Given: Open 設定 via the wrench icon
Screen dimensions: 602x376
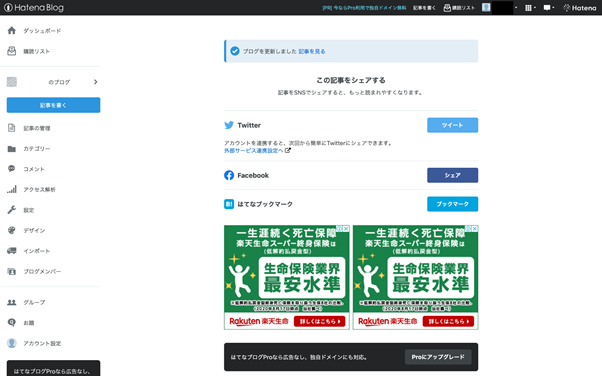Looking at the screenshot, I should click(x=12, y=210).
